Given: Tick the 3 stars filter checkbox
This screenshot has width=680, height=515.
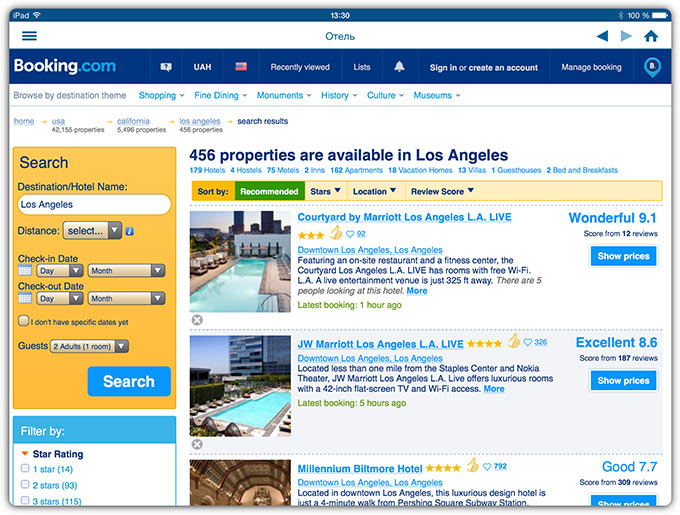Looking at the screenshot, I should point(25,500).
